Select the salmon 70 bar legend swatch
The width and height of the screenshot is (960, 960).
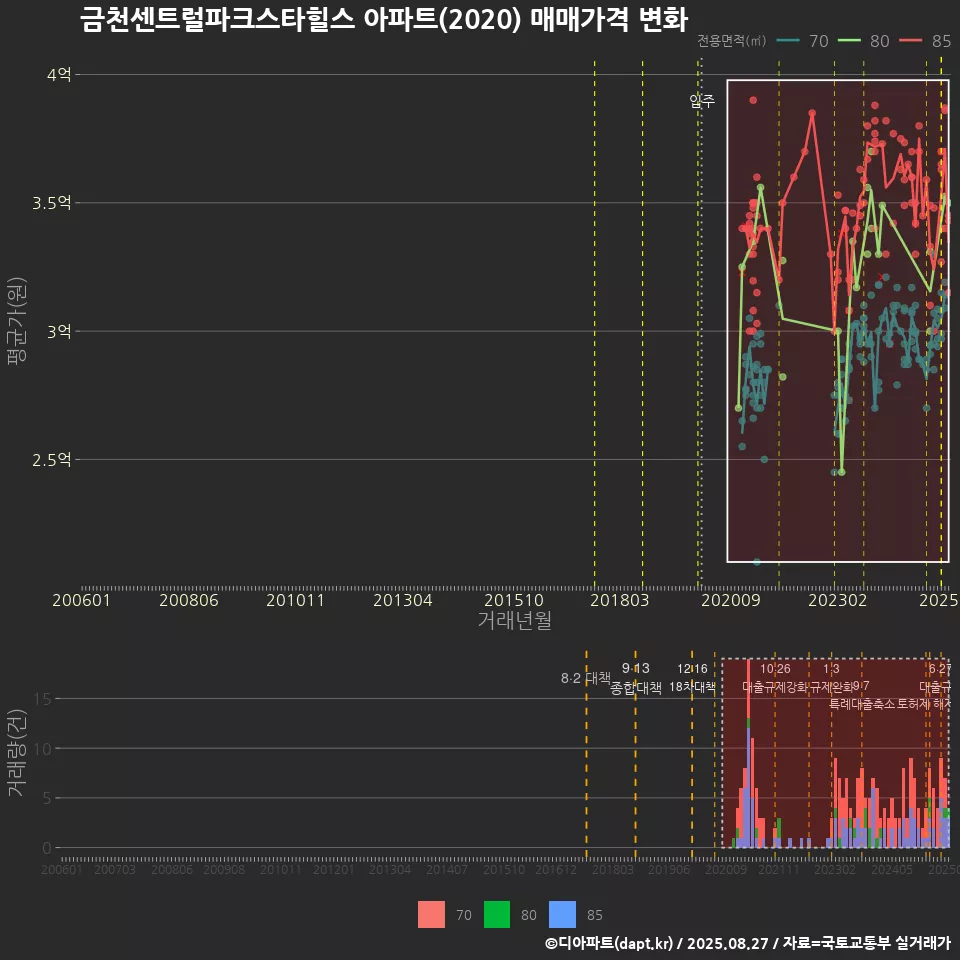tap(431, 915)
